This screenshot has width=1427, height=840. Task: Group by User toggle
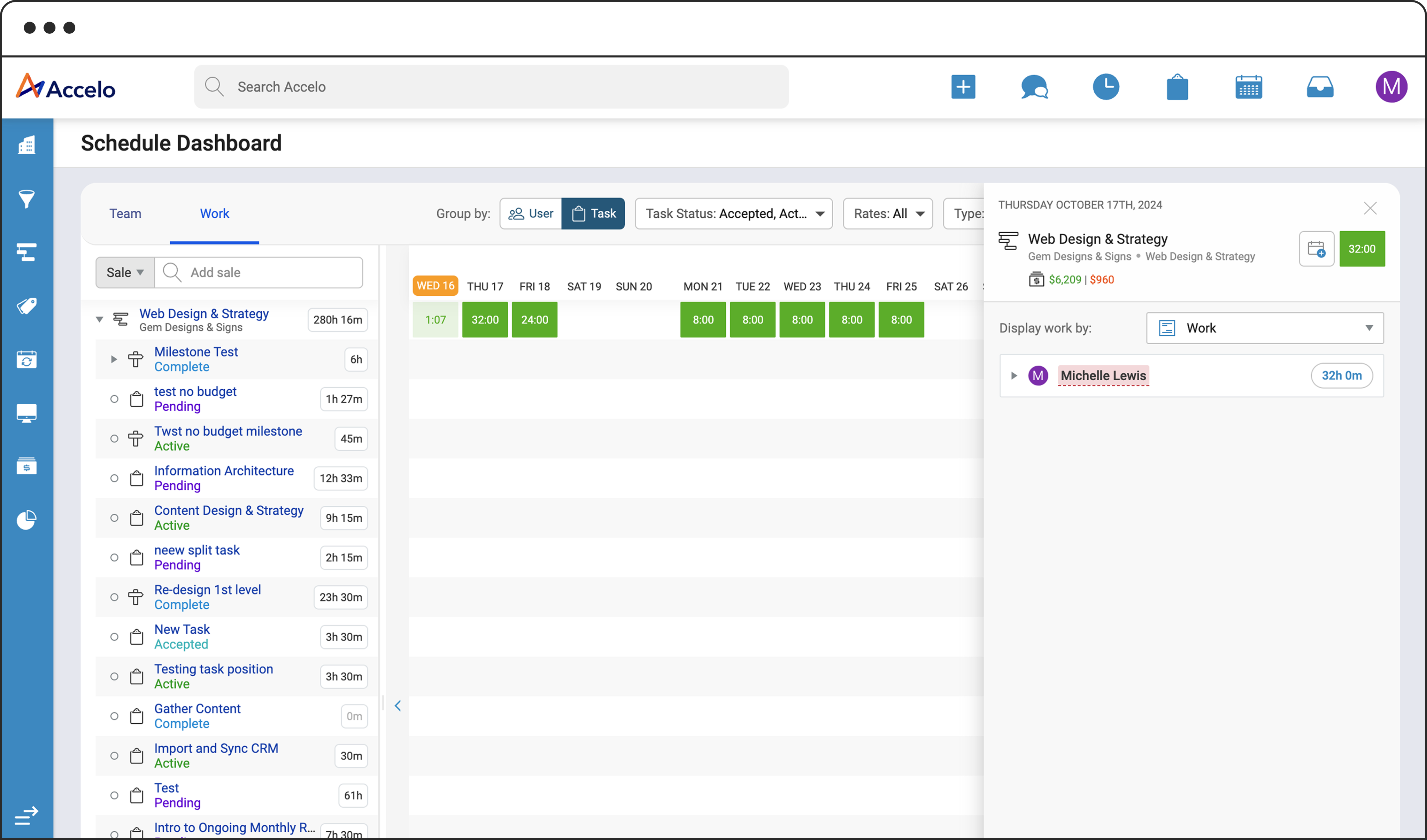click(531, 213)
